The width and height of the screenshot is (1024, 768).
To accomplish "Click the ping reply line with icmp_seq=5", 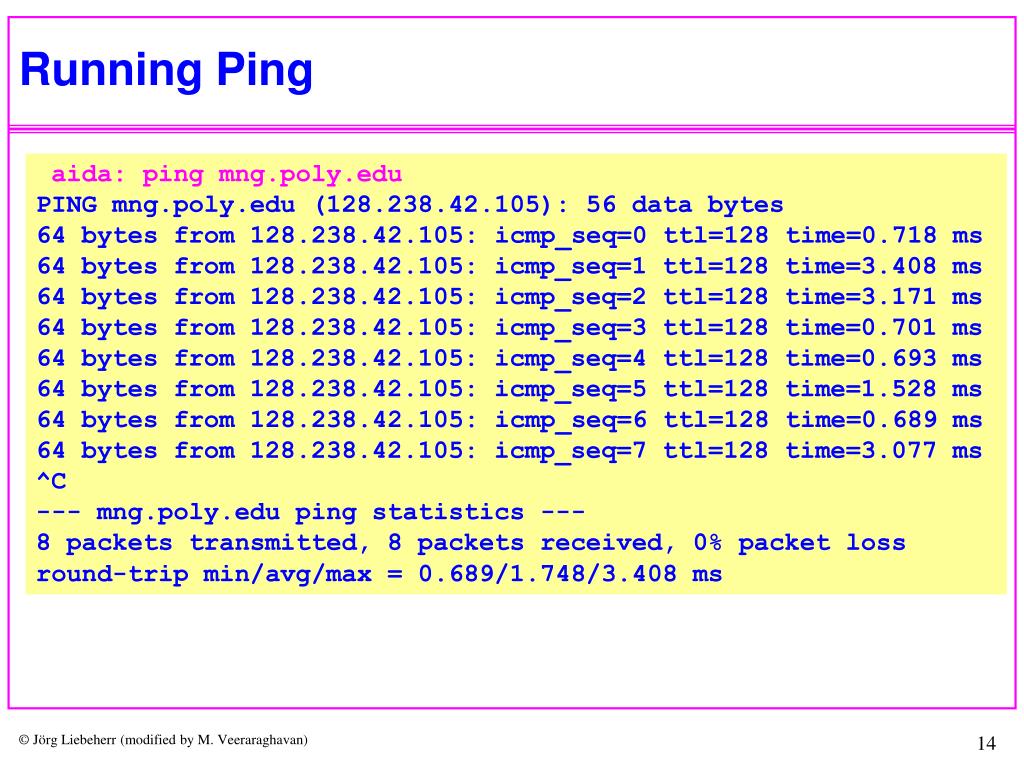I will [x=509, y=389].
